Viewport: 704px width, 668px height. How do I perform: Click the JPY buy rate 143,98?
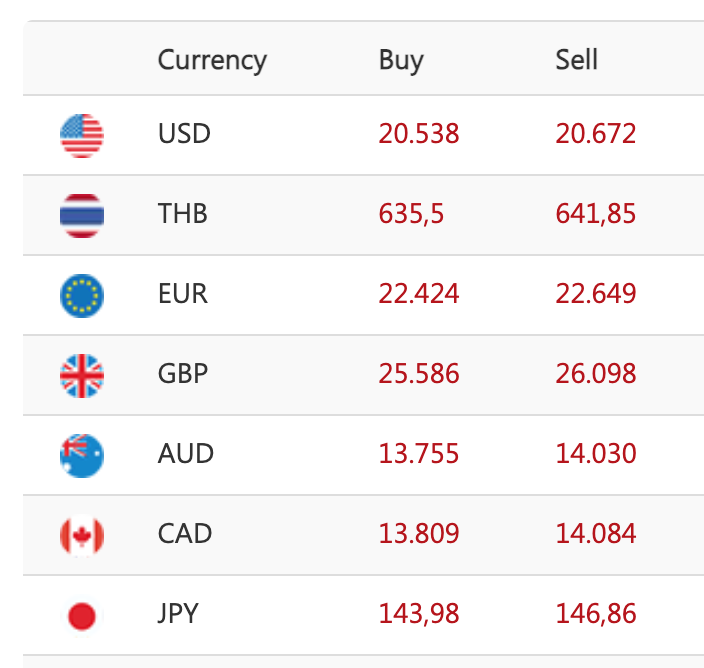[419, 613]
